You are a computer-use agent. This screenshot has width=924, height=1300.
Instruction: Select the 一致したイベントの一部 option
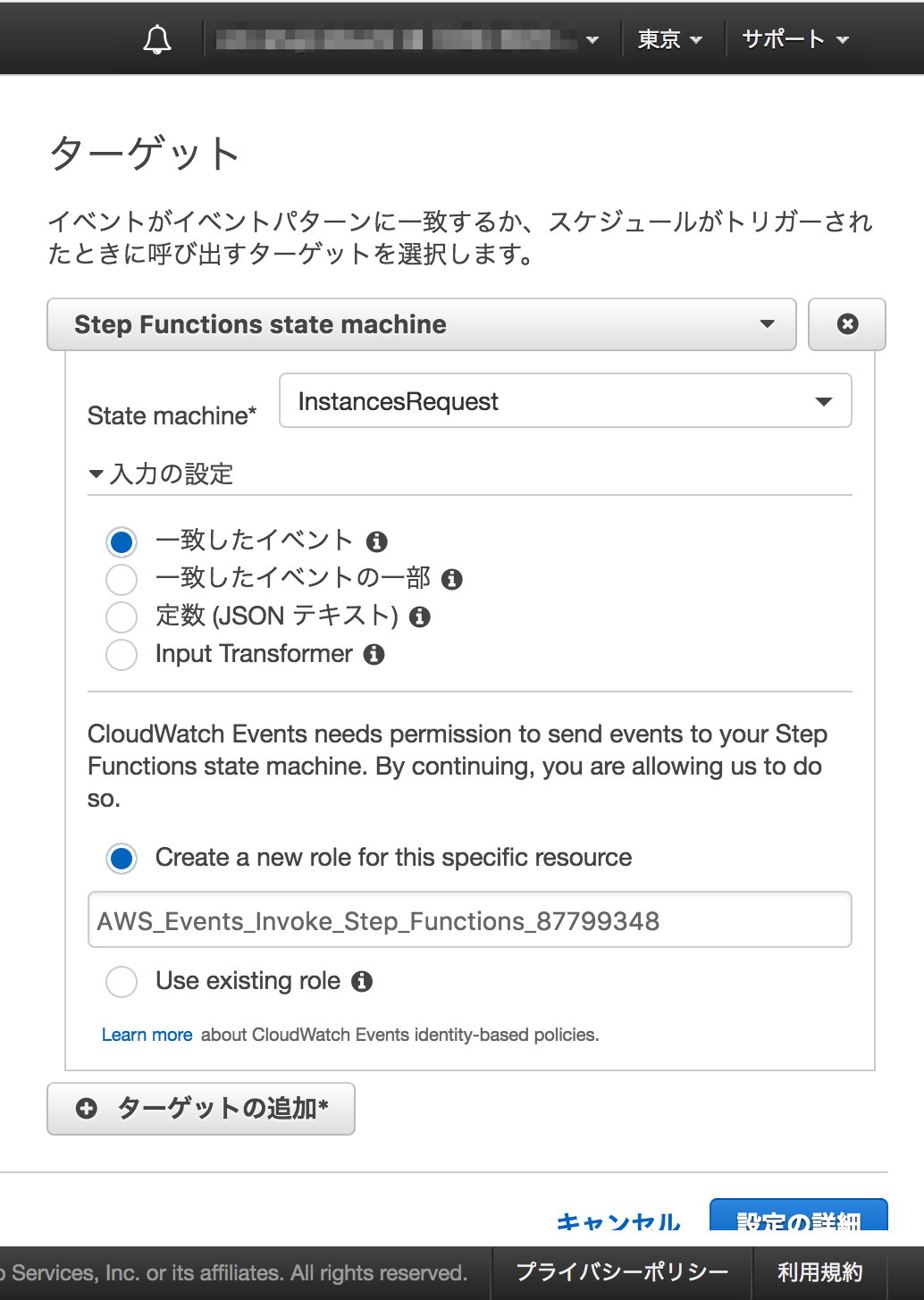coord(122,579)
